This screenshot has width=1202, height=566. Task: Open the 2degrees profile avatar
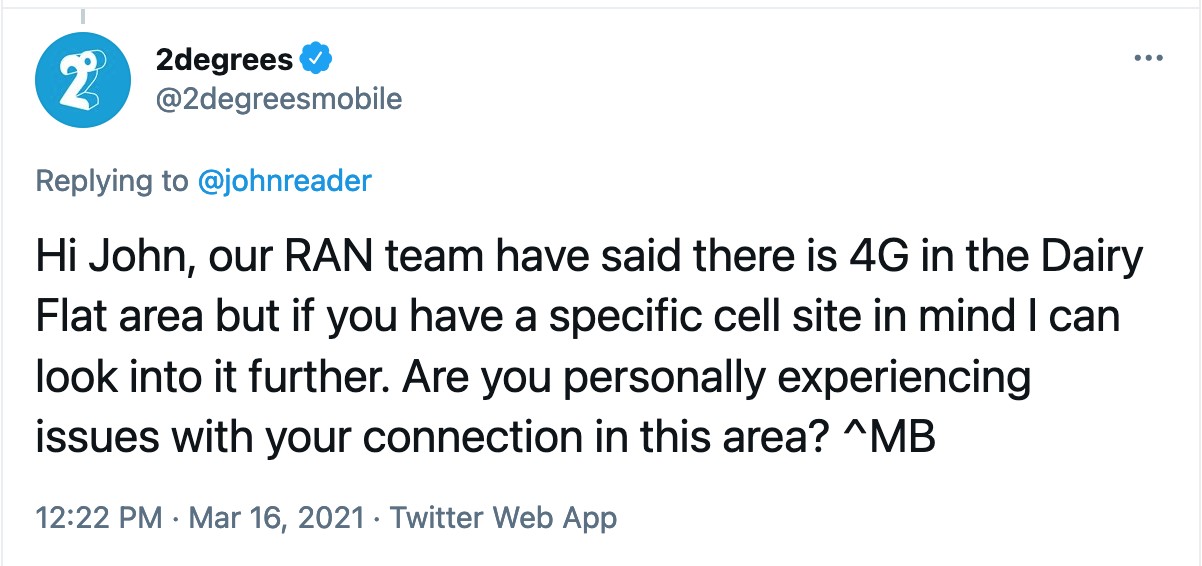[84, 79]
